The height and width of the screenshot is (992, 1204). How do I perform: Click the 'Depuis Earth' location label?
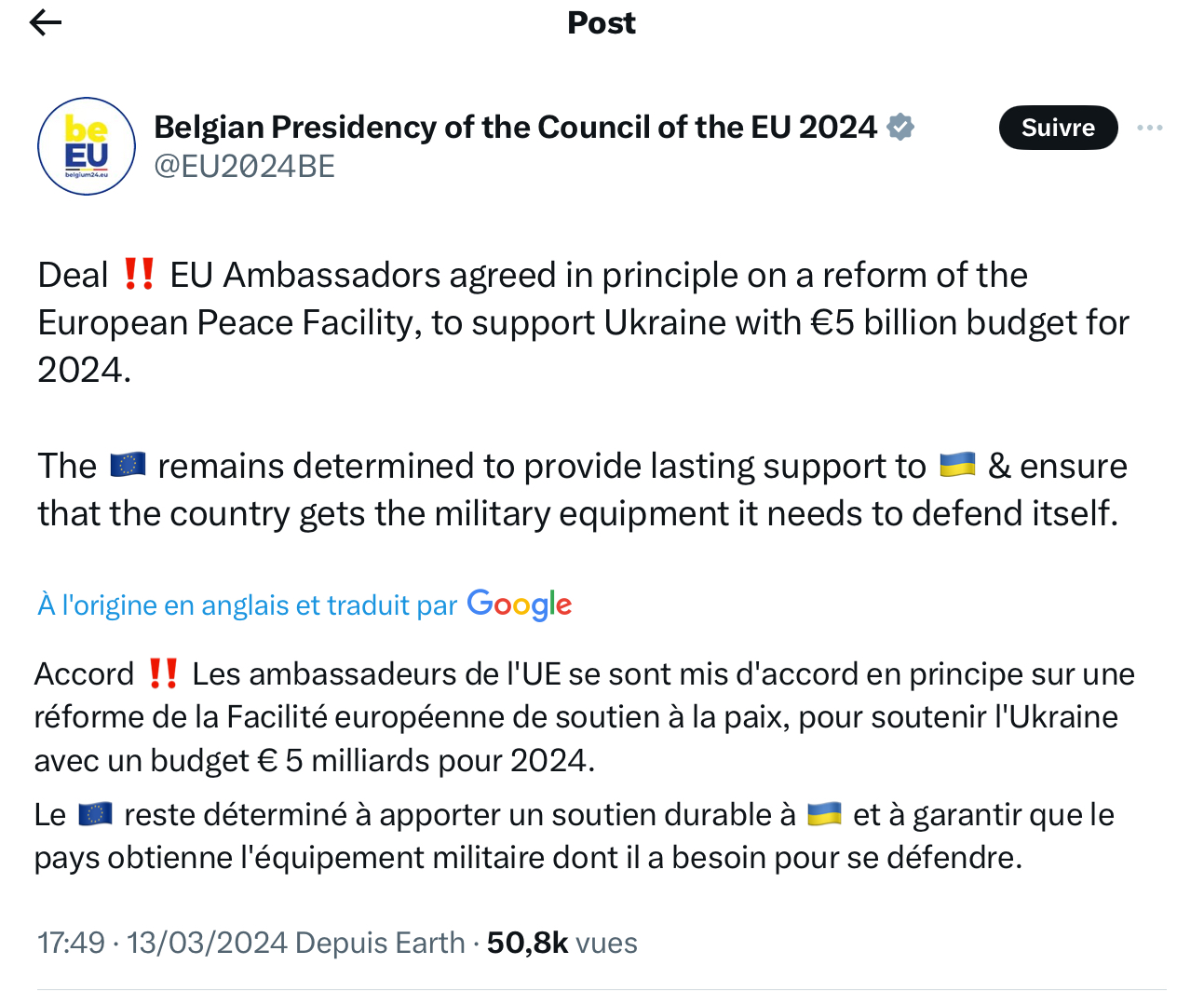[380, 943]
